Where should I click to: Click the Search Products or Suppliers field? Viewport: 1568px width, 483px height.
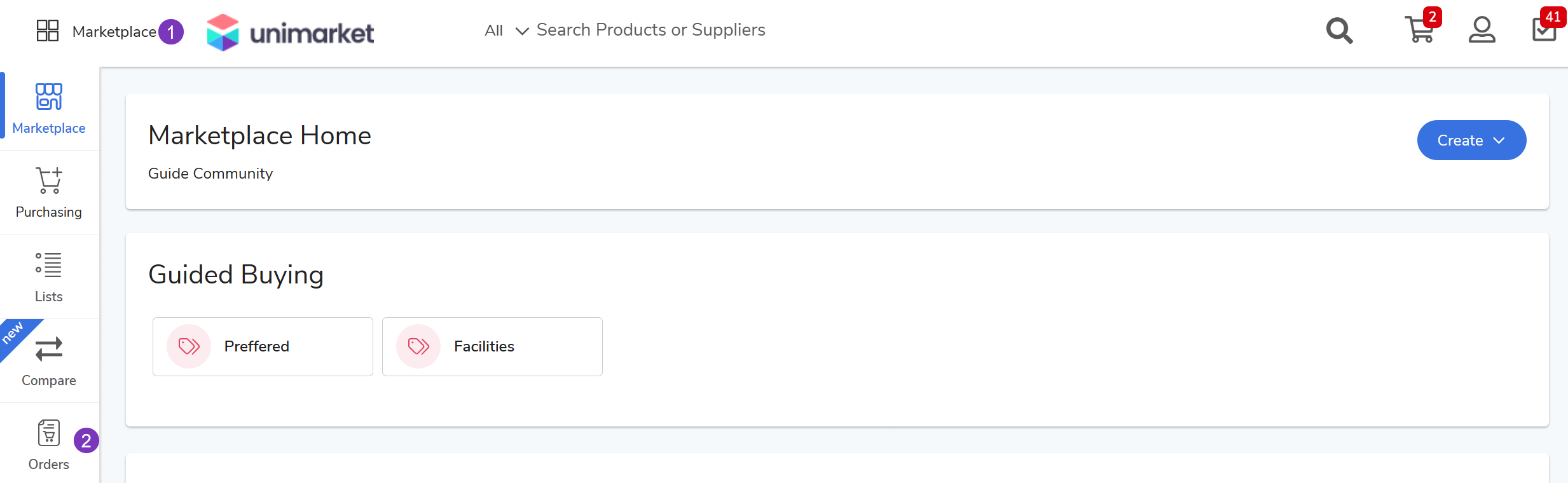650,30
